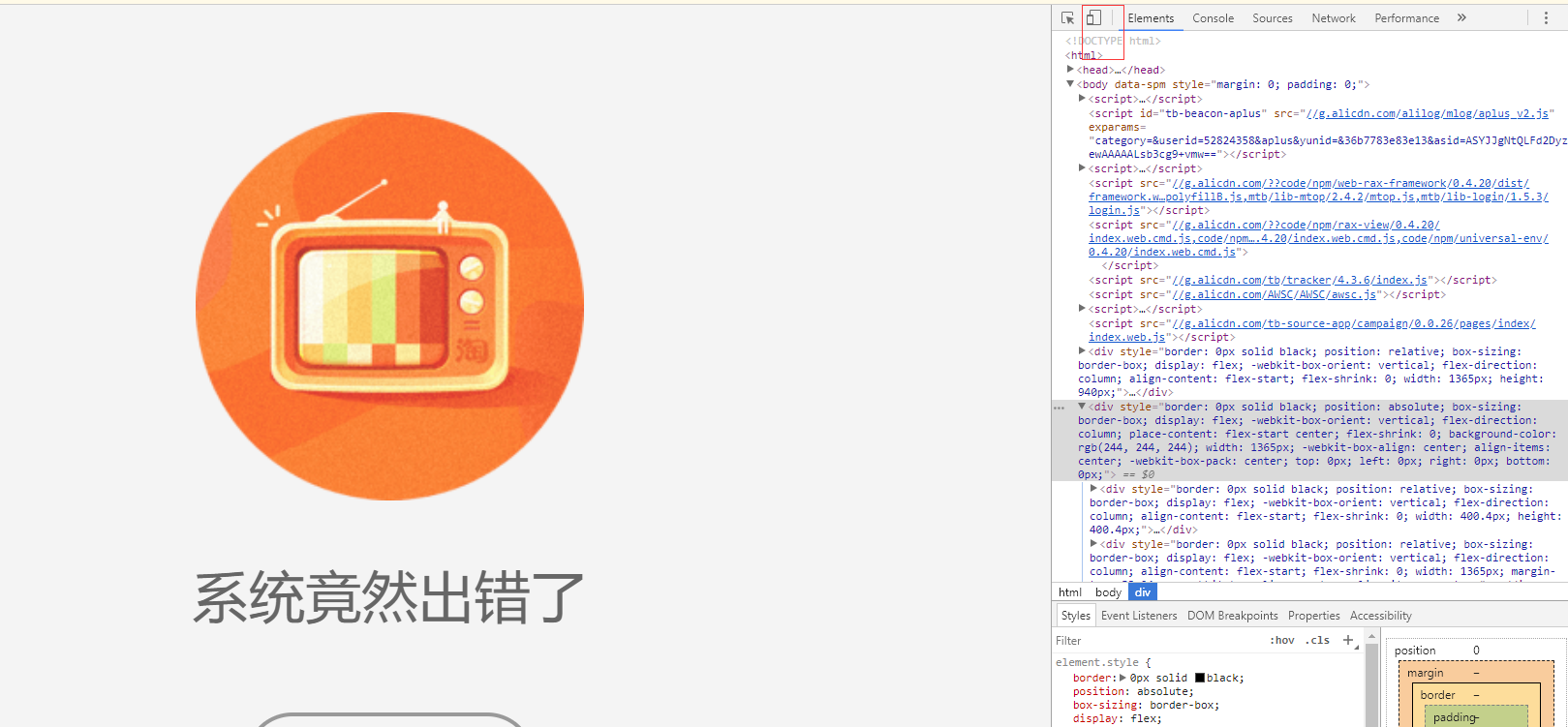Click the black border color swatch
This screenshot has height=727, width=1568.
(x=1199, y=679)
